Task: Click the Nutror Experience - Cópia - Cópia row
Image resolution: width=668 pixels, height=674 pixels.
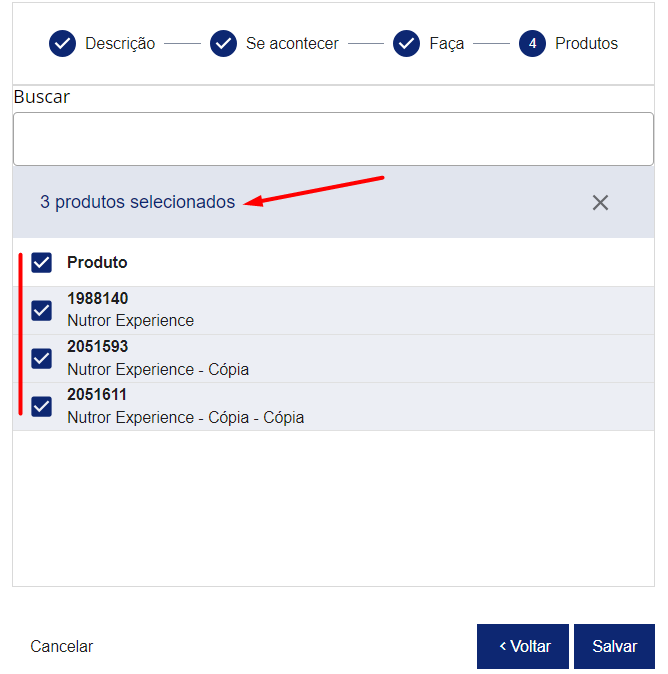Action: (334, 407)
